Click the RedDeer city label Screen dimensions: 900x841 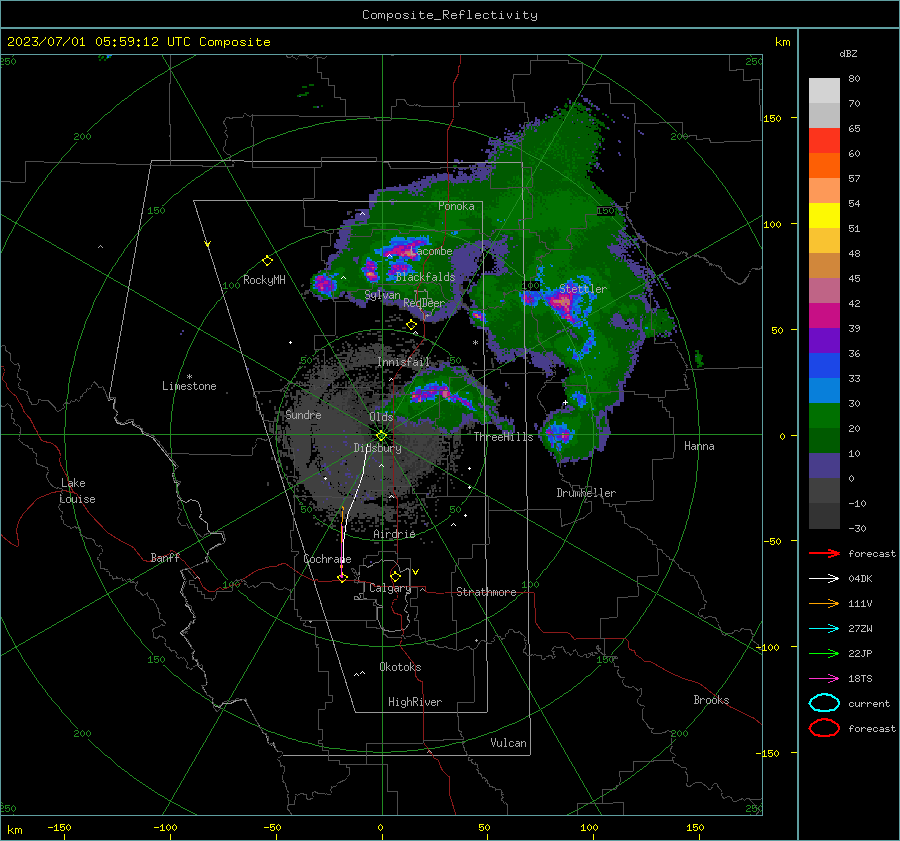pos(424,303)
